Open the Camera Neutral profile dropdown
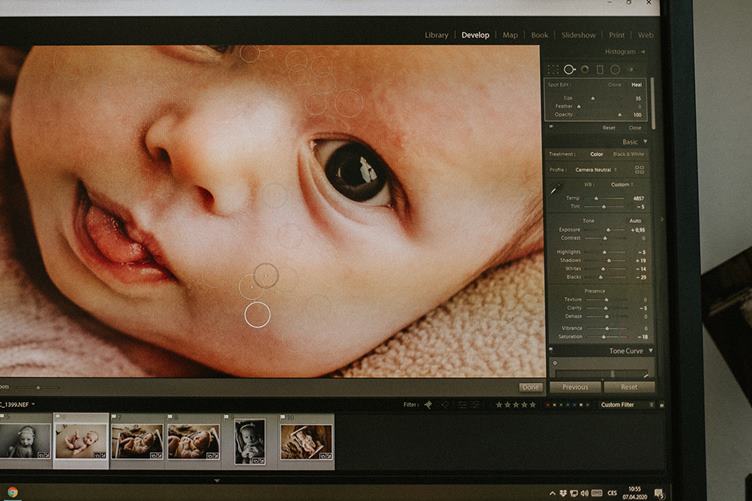Screen dimensions: 752x501 [x=596, y=170]
